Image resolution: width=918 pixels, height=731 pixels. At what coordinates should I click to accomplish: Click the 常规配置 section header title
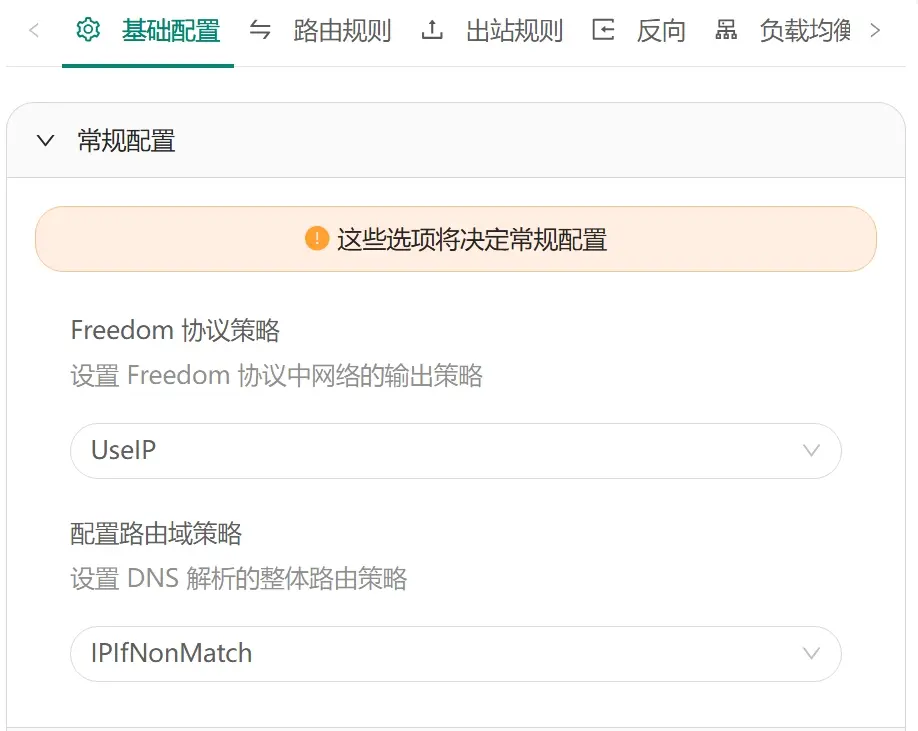(126, 141)
